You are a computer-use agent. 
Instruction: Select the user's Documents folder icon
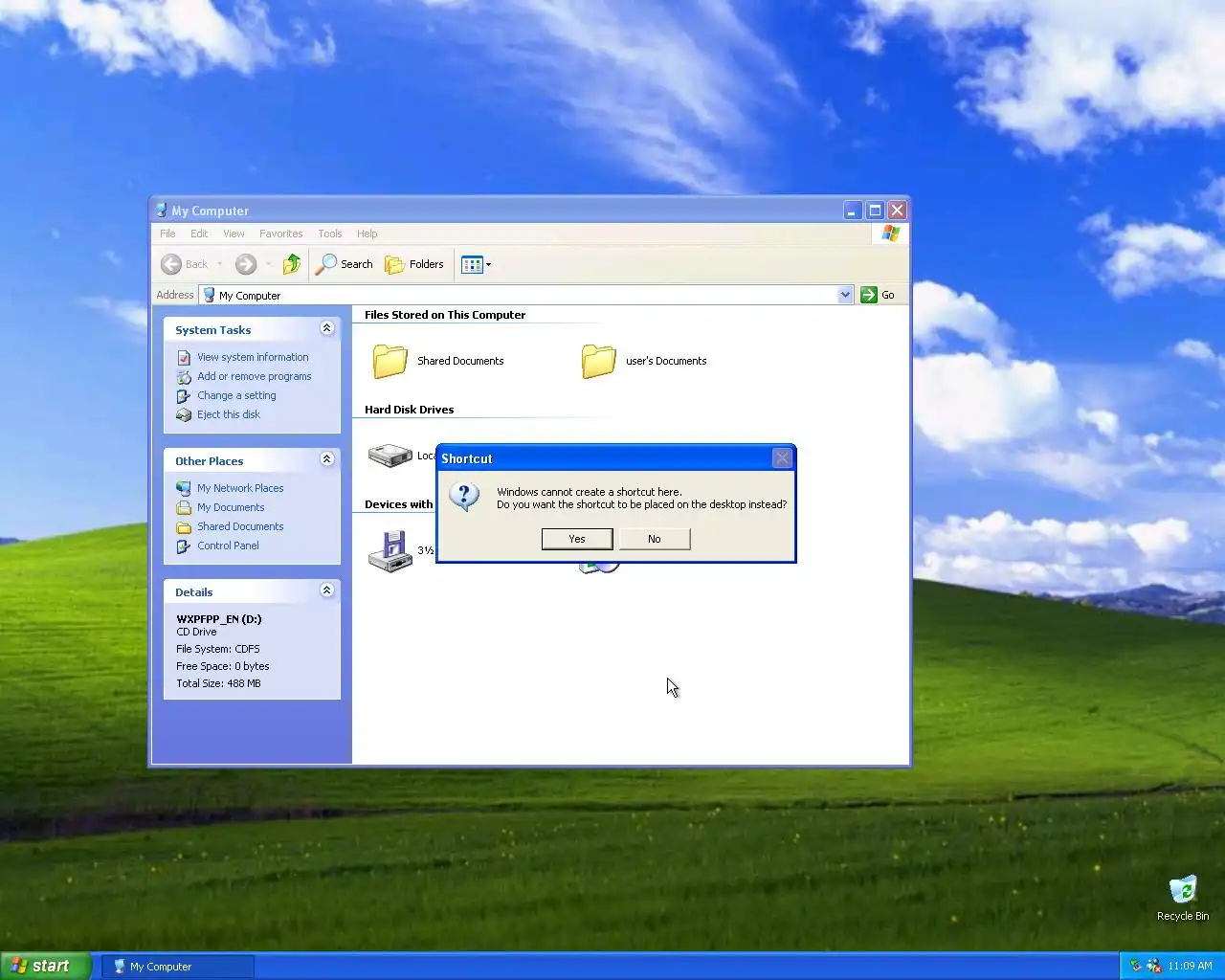pyautogui.click(x=599, y=361)
